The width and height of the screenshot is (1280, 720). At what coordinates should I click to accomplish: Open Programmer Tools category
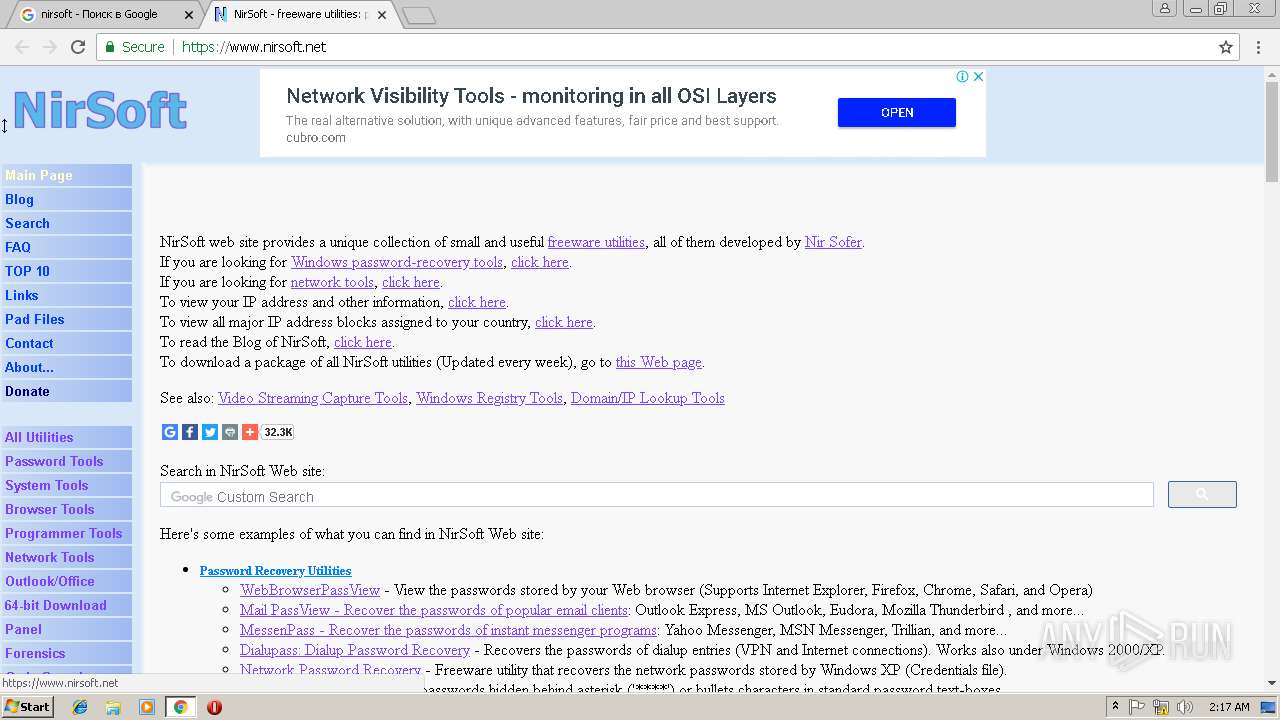67,533
